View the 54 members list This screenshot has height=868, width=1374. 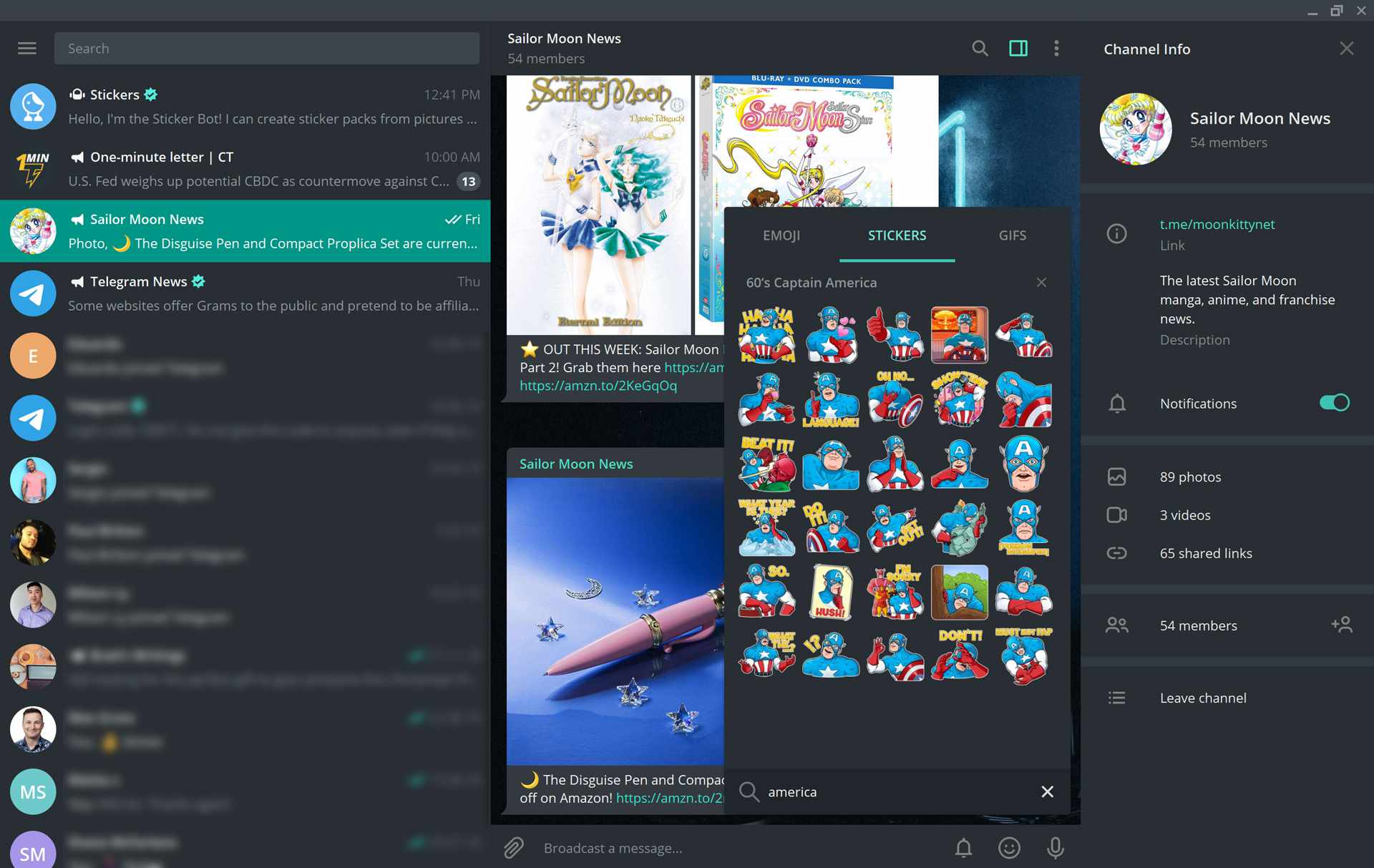coord(1198,625)
